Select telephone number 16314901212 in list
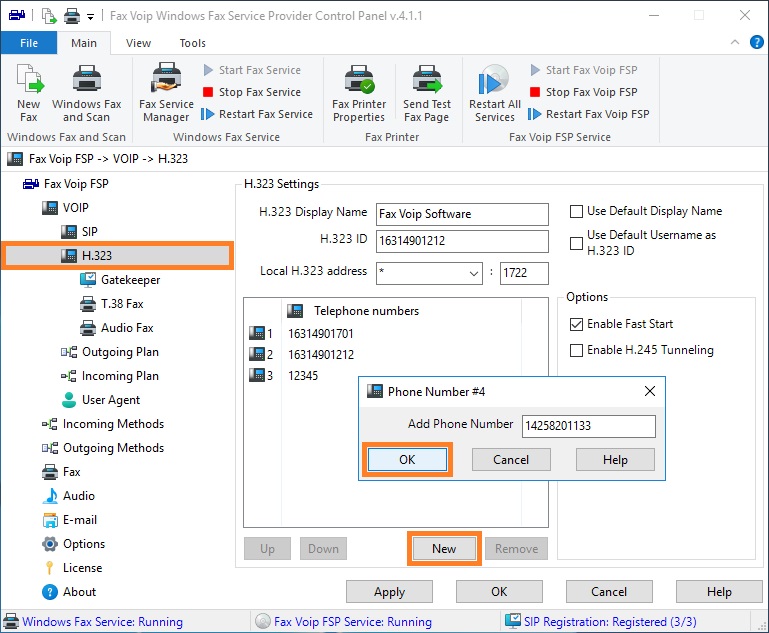769x633 pixels. [x=321, y=354]
